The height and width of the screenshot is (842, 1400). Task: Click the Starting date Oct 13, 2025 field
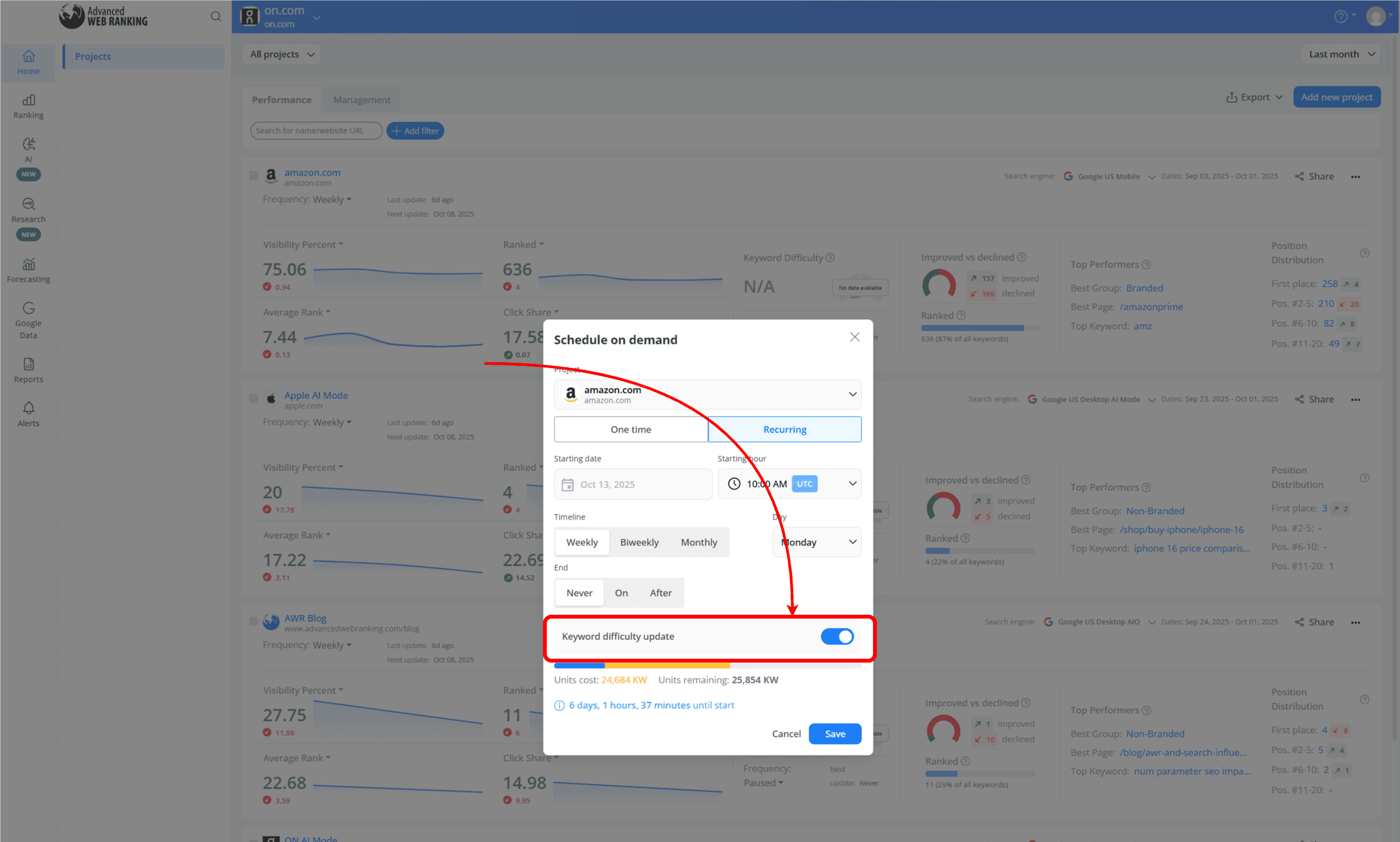[633, 484]
